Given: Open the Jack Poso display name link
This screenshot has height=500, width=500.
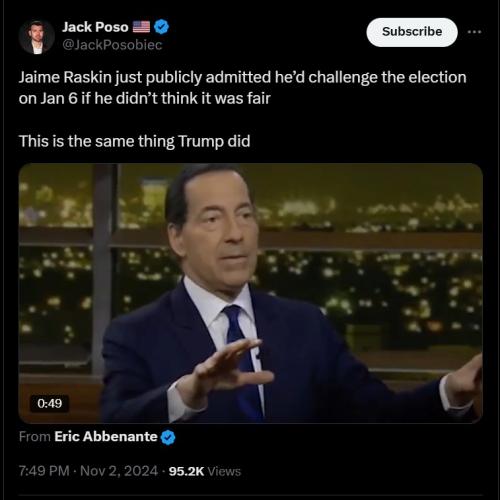Looking at the screenshot, I should (95, 27).
